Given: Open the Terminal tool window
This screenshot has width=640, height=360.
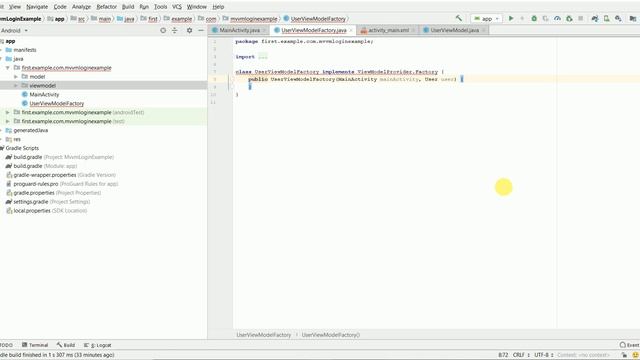Looking at the screenshot, I should [x=35, y=345].
